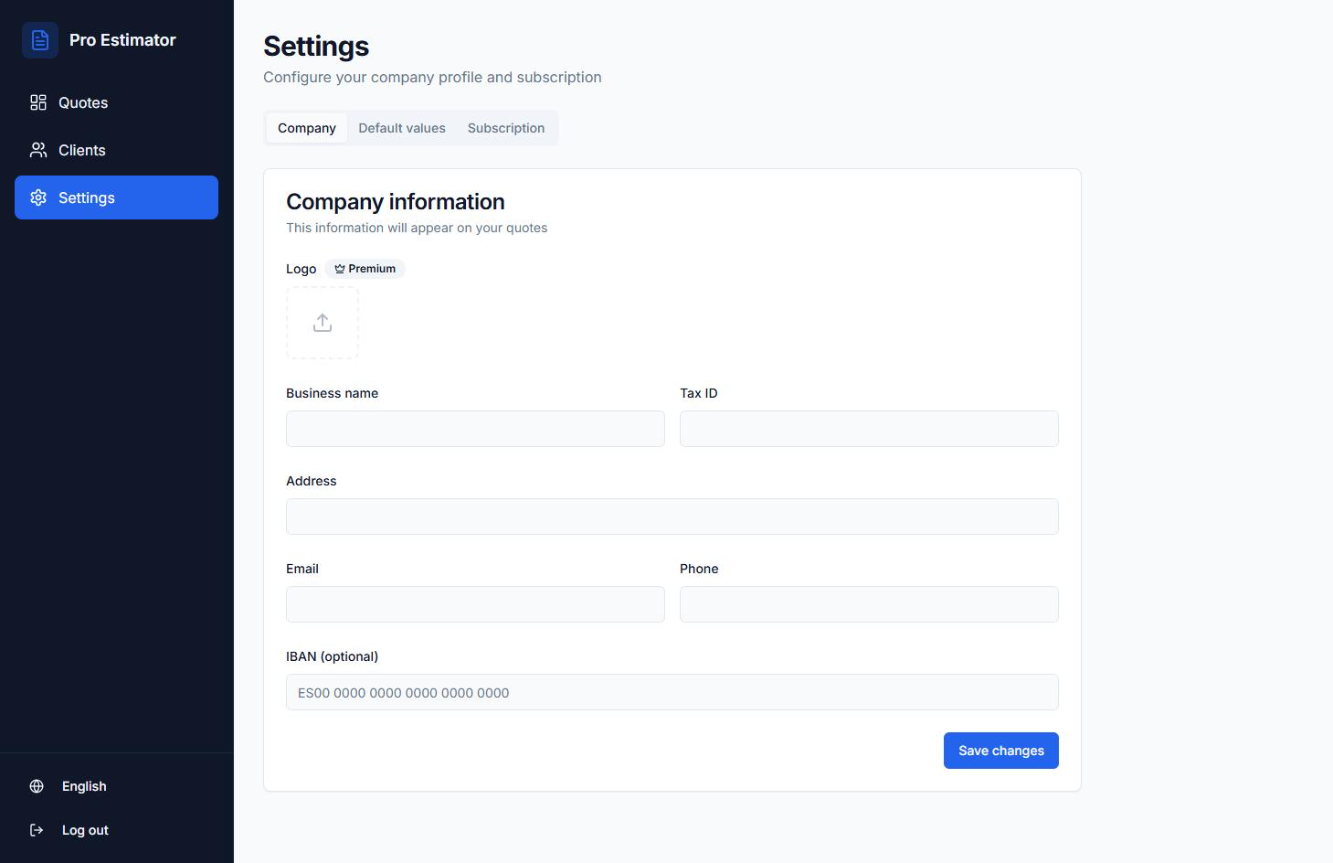The height and width of the screenshot is (863, 1333).
Task: Click the Settings gear icon
Action: click(38, 198)
